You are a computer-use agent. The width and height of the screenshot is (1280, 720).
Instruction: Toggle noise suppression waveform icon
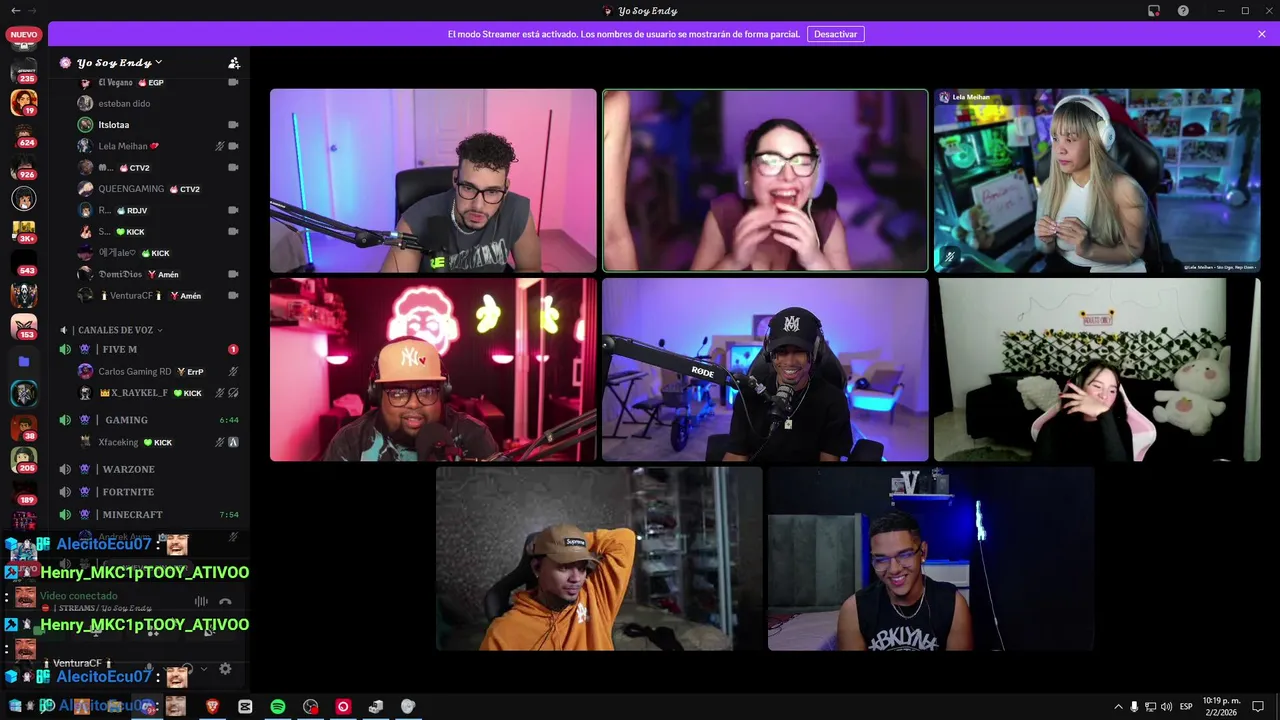click(201, 601)
